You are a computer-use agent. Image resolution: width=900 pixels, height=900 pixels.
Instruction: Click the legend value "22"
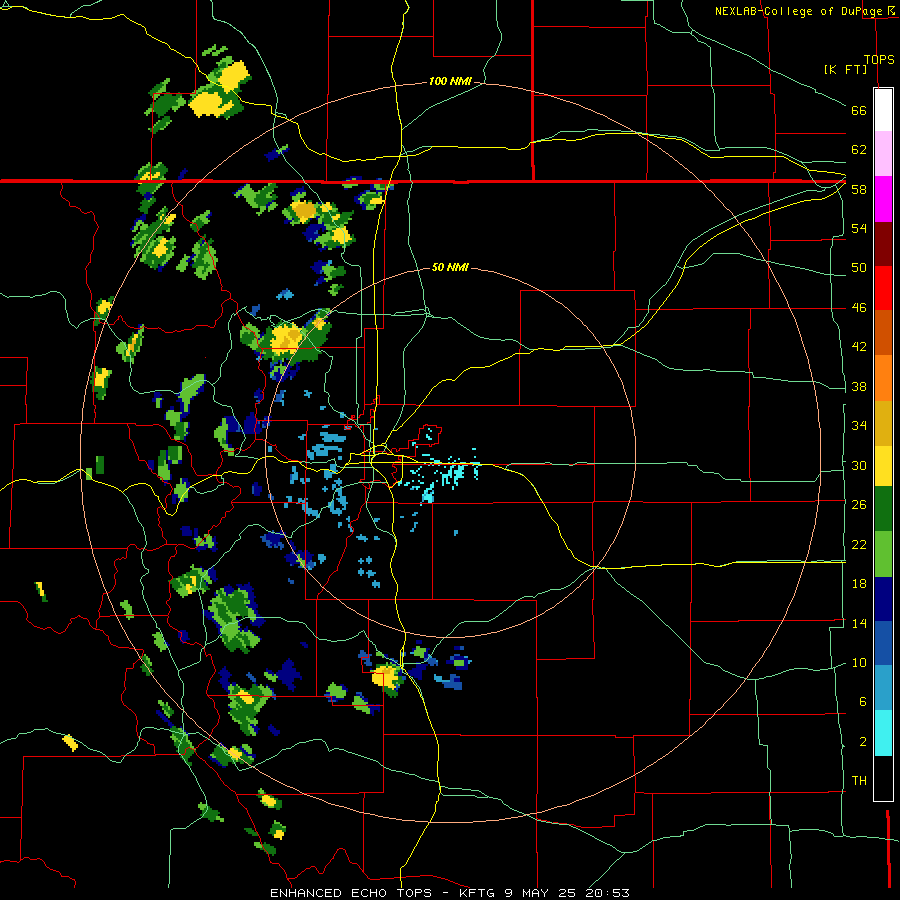[859, 544]
